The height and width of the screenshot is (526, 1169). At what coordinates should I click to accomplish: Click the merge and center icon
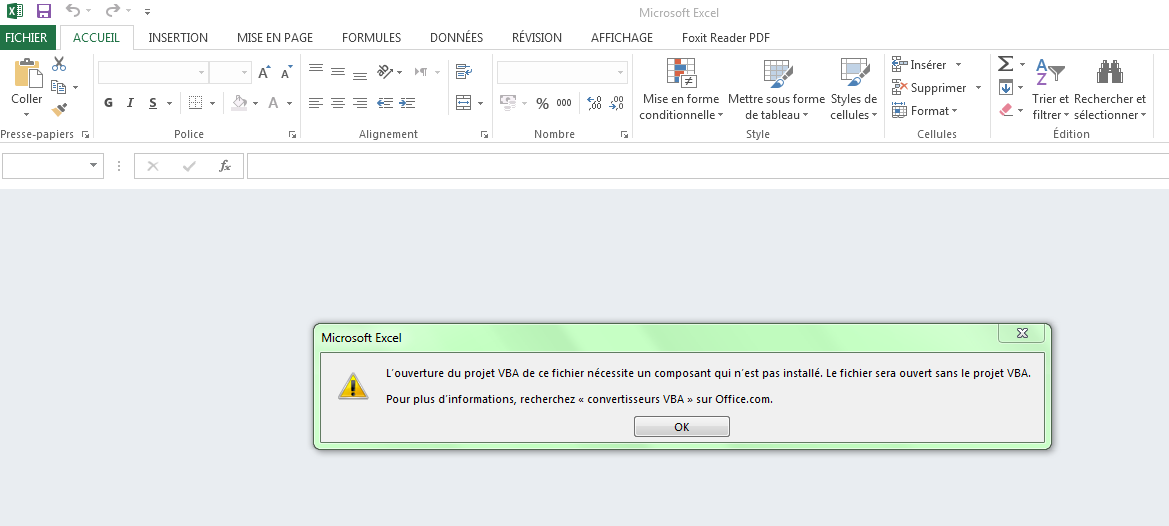click(464, 103)
